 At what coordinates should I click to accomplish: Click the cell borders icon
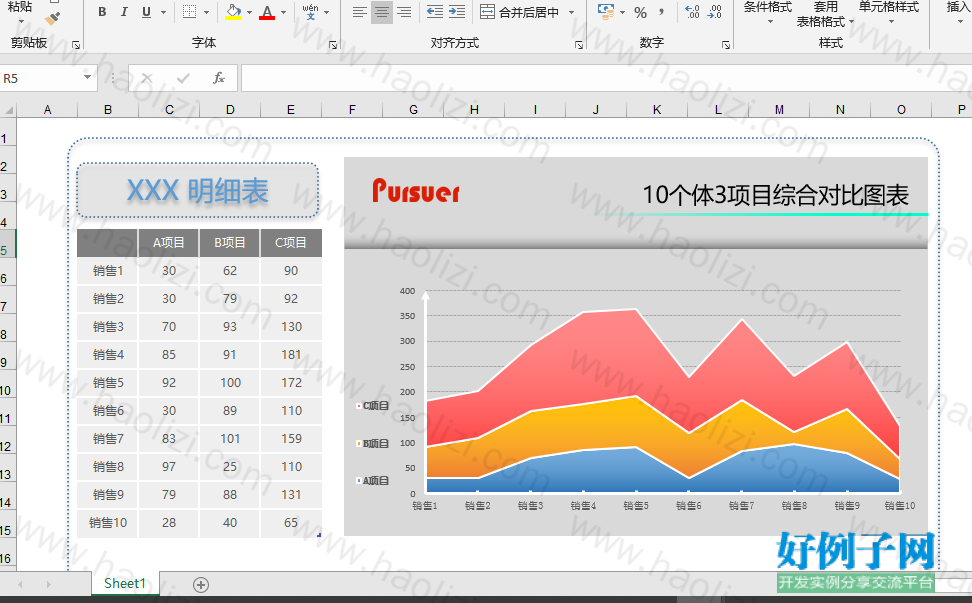coord(190,12)
